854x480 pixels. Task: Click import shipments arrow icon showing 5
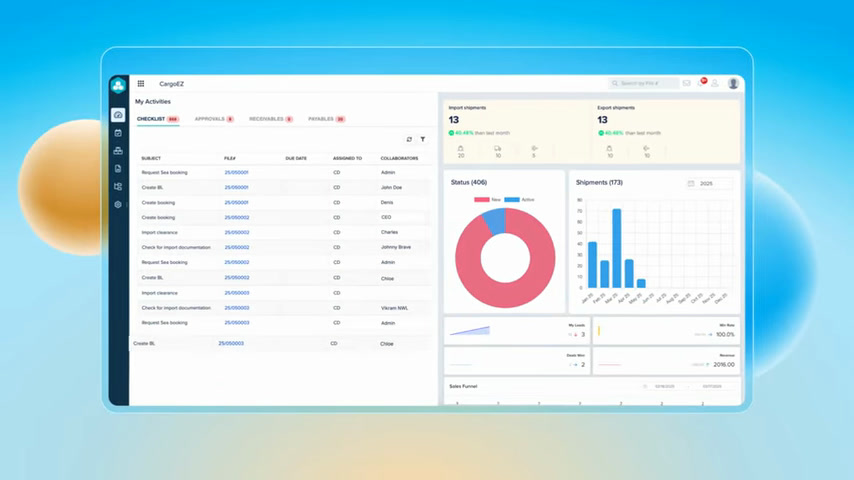click(534, 148)
